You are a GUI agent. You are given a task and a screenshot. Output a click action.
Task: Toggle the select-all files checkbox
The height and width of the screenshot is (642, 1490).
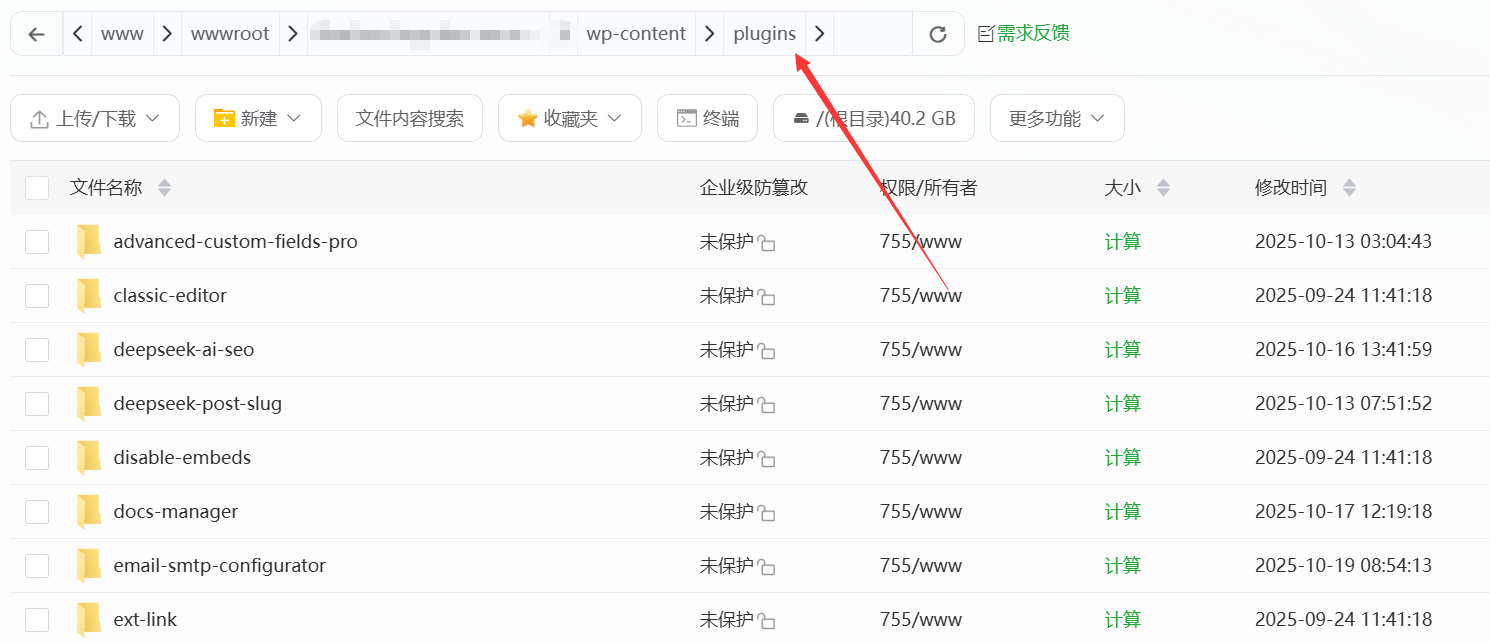coord(37,187)
